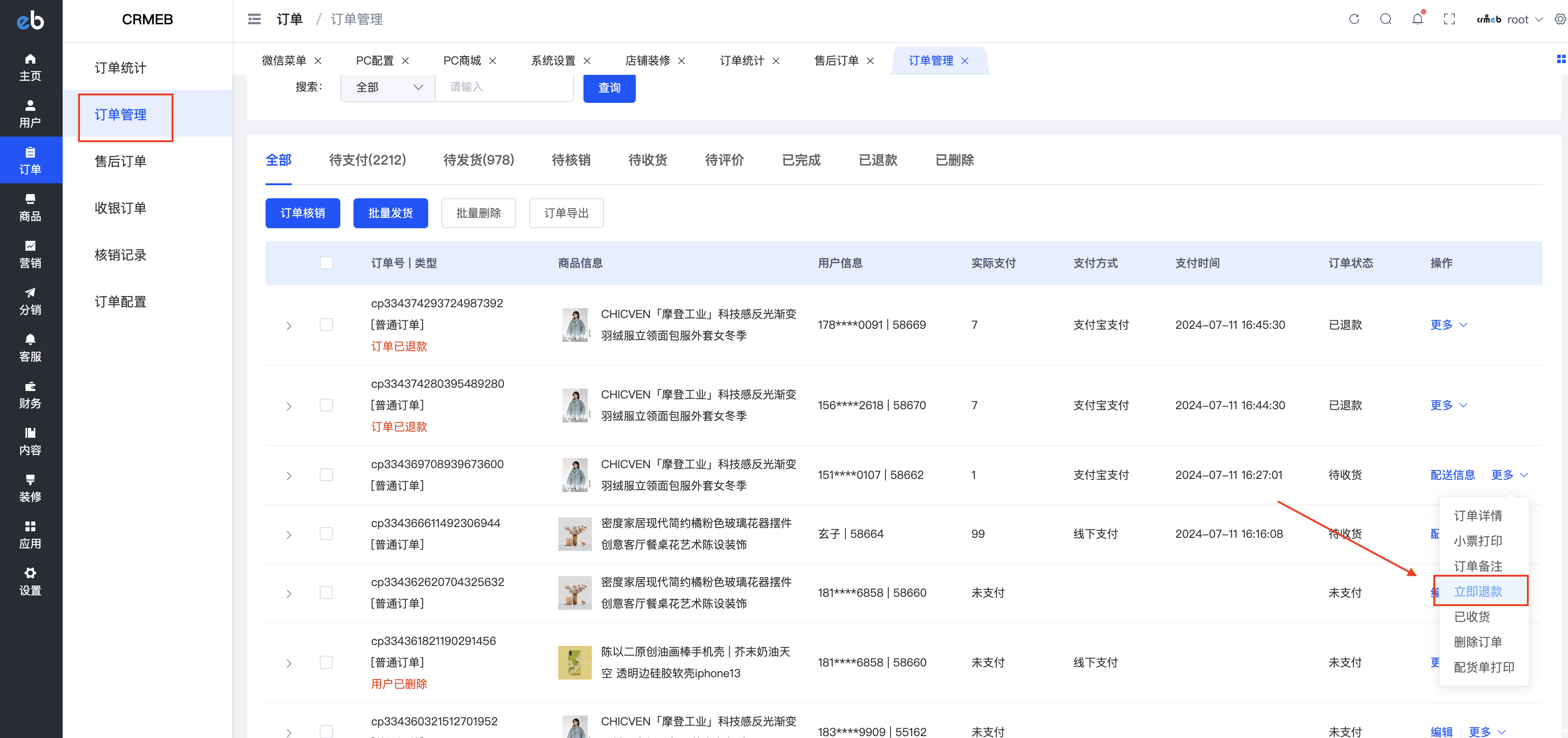Expand row of order cp334374280395489280
Image resolution: width=1568 pixels, height=738 pixels.
tap(288, 406)
